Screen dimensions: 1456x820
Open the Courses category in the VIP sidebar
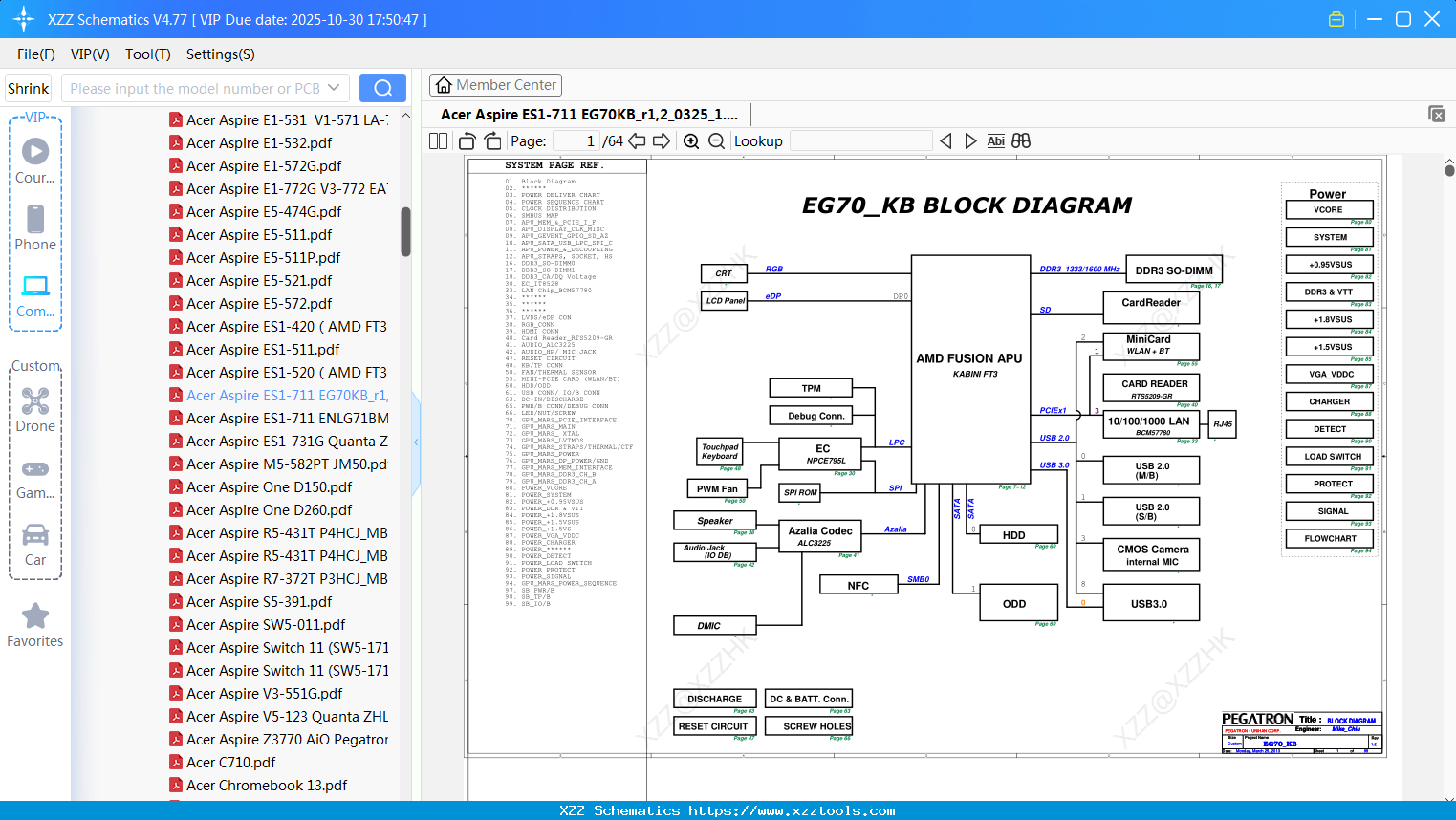pos(35,161)
